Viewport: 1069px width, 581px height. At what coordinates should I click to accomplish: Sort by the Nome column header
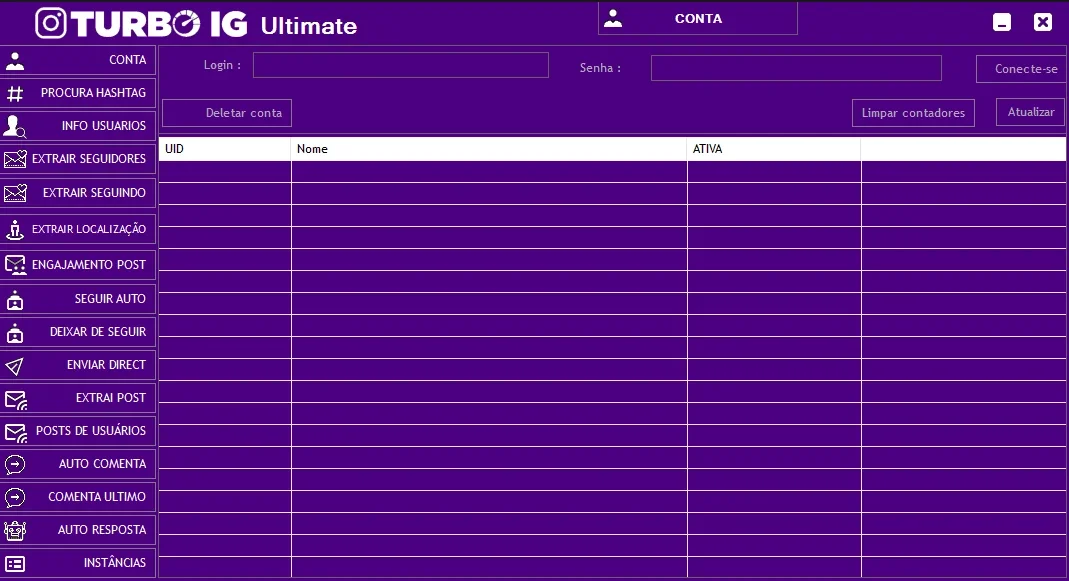(x=489, y=149)
